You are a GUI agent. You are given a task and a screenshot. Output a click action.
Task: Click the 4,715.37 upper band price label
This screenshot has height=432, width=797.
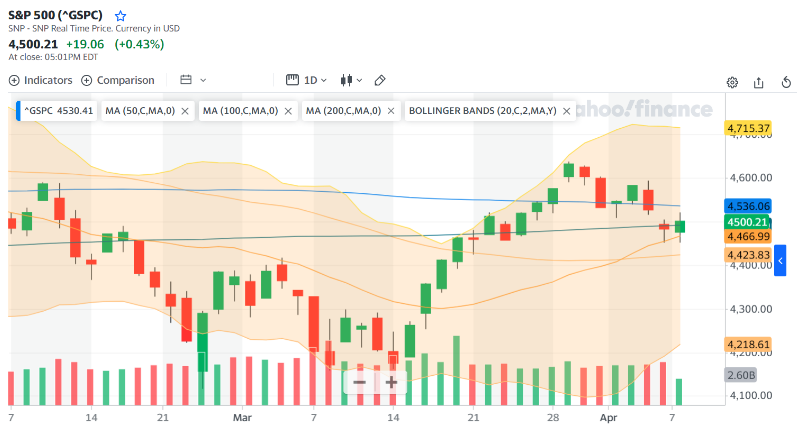pos(748,128)
